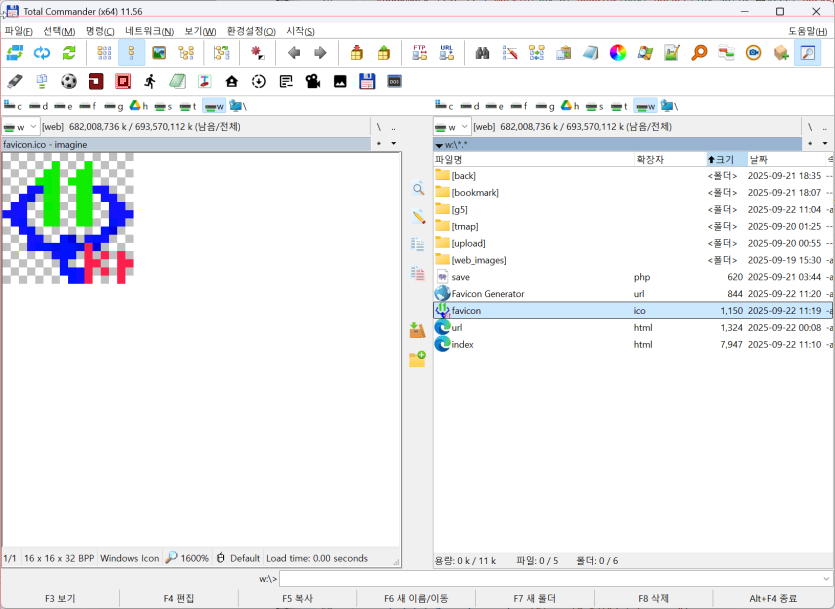This screenshot has width=835, height=609.
Task: Switch to thumbnail view with picture icon
Action: (x=159, y=53)
